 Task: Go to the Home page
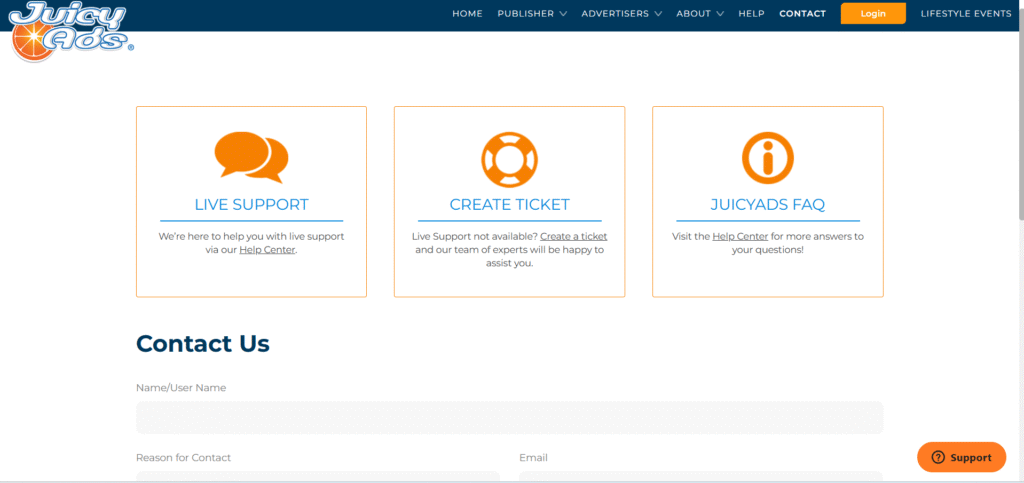click(467, 14)
